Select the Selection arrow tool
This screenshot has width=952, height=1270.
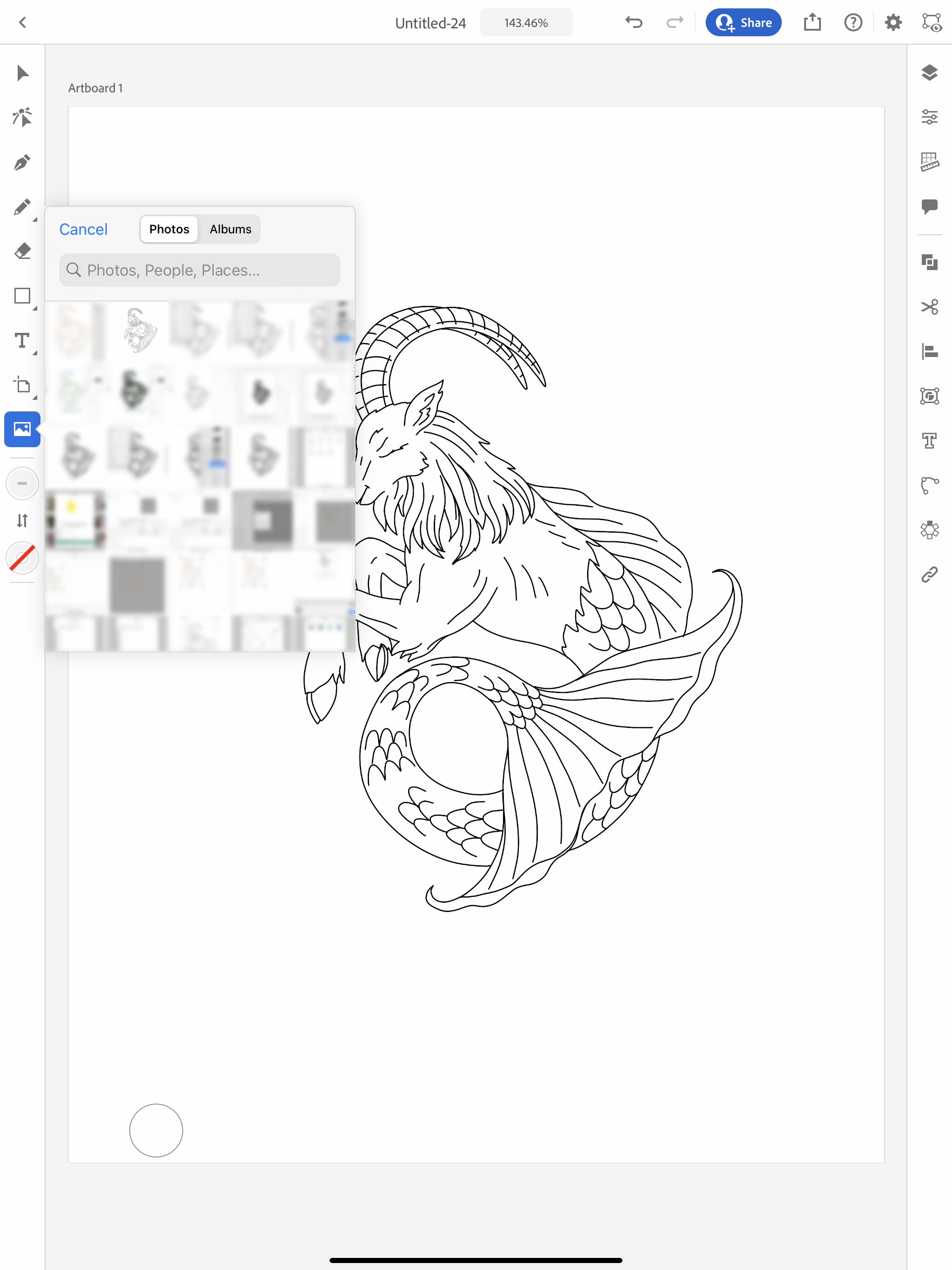(x=22, y=73)
